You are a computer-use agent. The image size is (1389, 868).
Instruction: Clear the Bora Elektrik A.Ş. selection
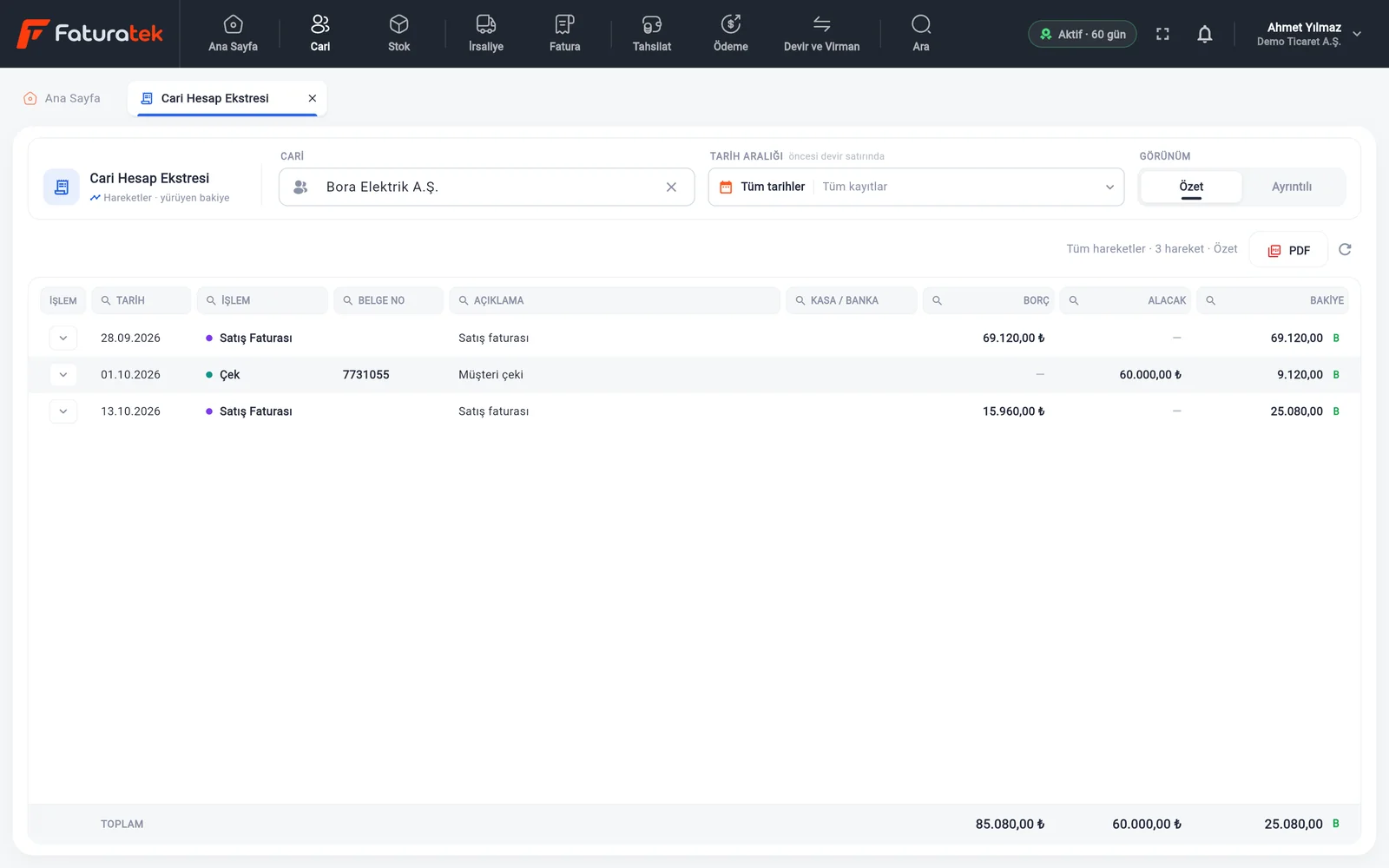coord(671,187)
